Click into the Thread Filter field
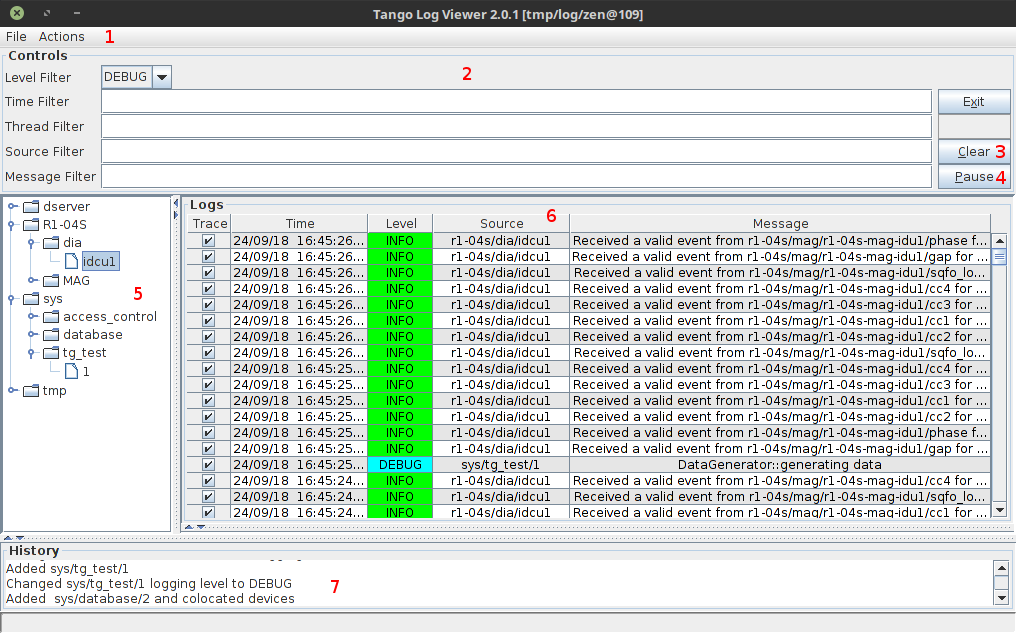1016x633 pixels. click(516, 126)
